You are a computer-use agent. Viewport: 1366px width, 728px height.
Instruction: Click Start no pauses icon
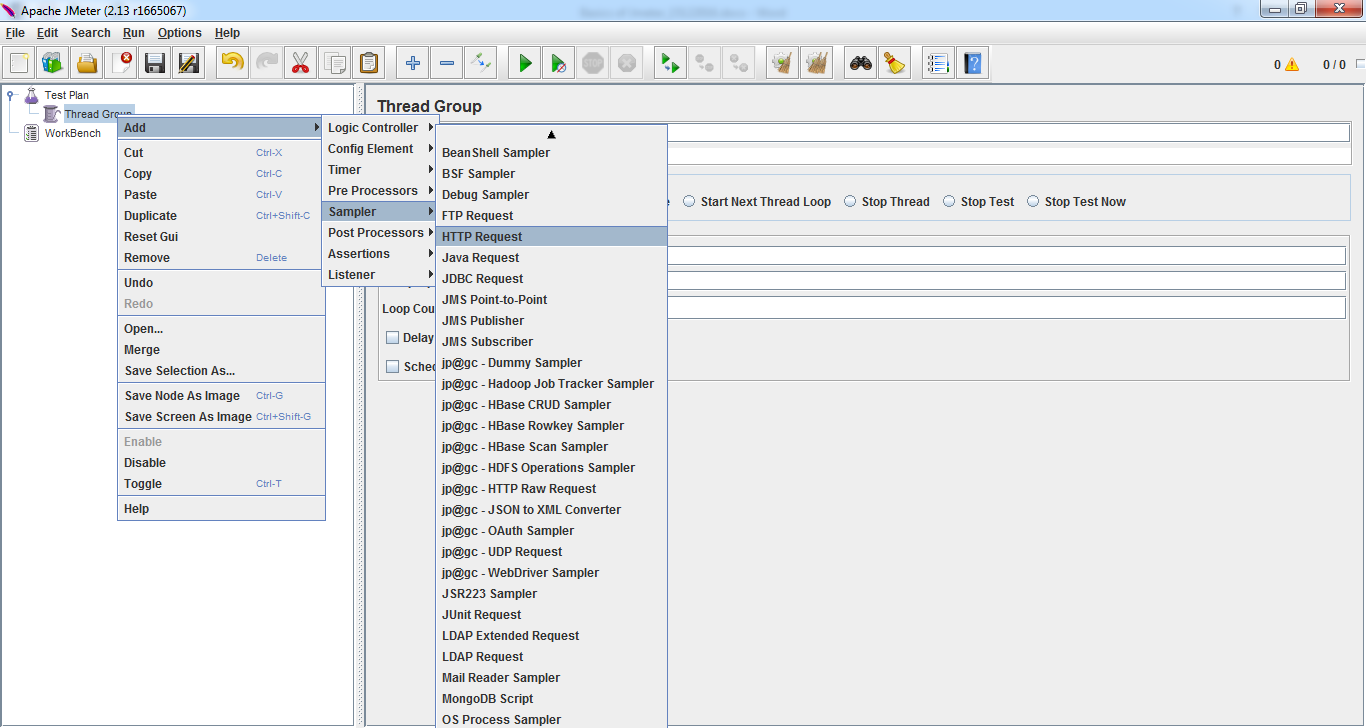coord(558,63)
